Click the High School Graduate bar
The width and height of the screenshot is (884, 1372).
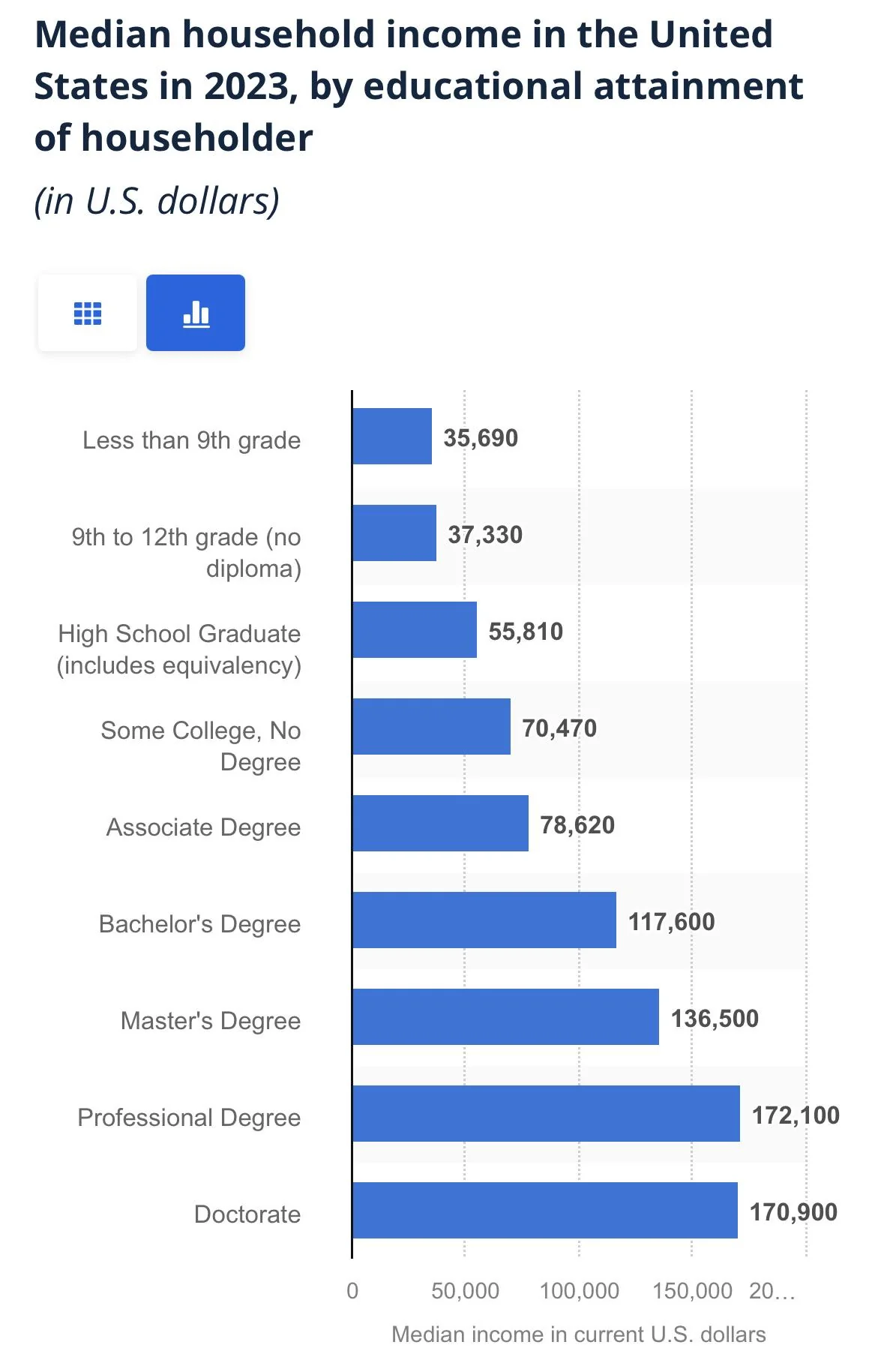[x=415, y=629]
